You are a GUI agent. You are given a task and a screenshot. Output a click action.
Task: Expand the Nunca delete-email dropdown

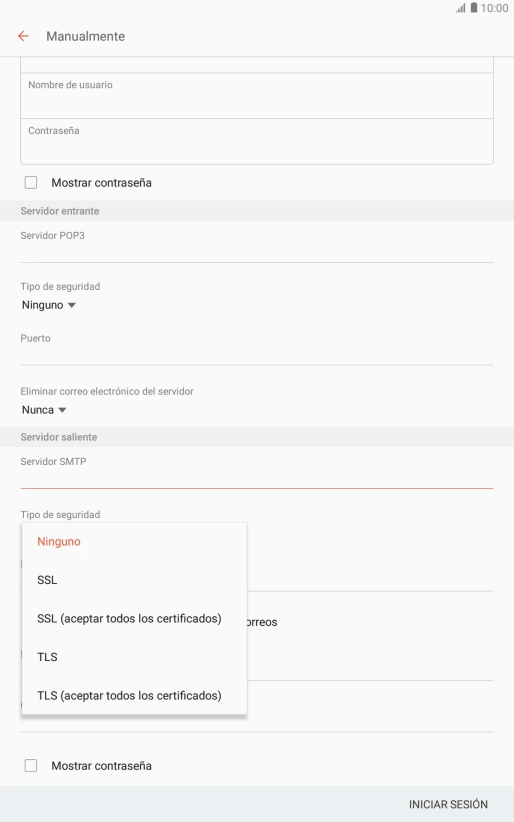pyautogui.click(x=44, y=410)
